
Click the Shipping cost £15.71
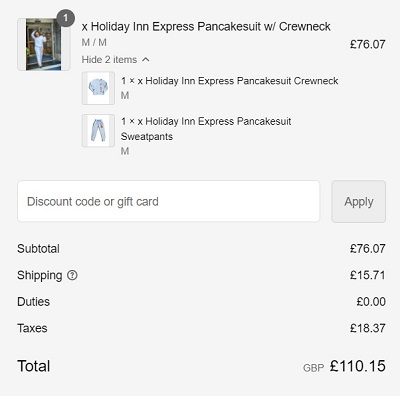368,275
